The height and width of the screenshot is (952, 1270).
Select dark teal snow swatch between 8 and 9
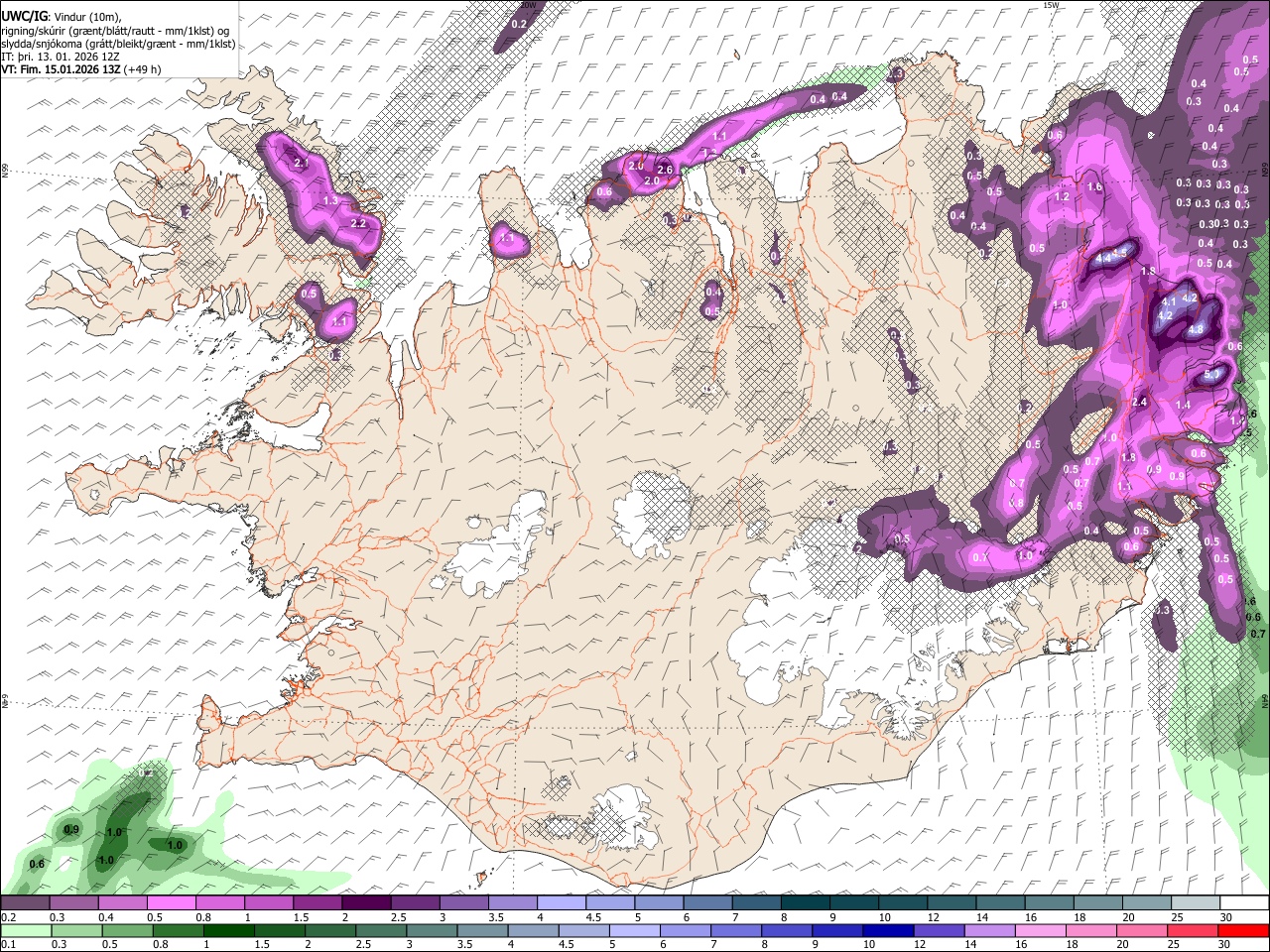[x=805, y=903]
